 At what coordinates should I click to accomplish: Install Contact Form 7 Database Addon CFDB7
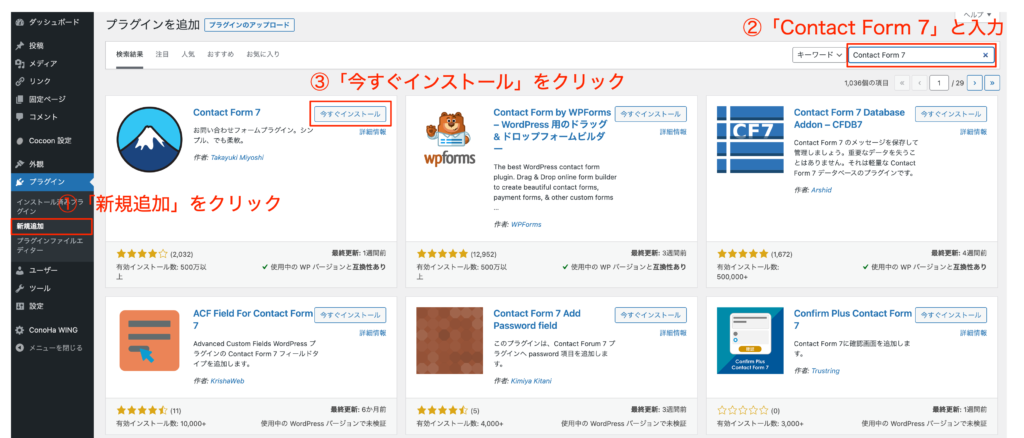951,114
